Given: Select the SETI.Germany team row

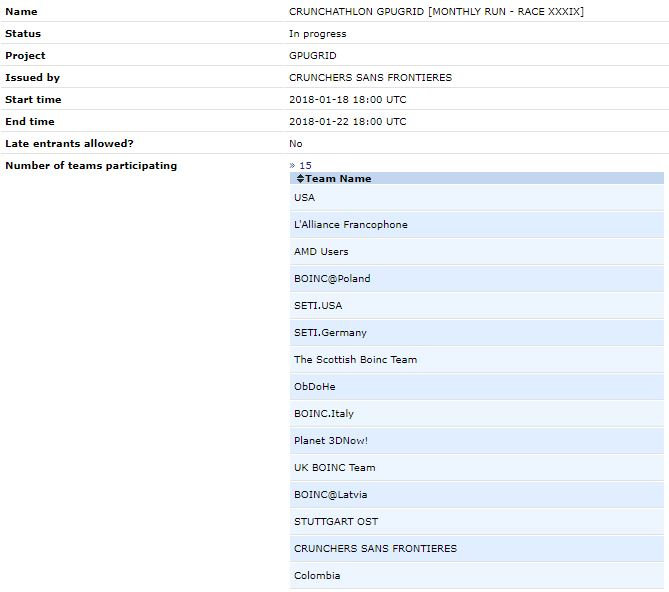Looking at the screenshot, I should click(x=477, y=333).
